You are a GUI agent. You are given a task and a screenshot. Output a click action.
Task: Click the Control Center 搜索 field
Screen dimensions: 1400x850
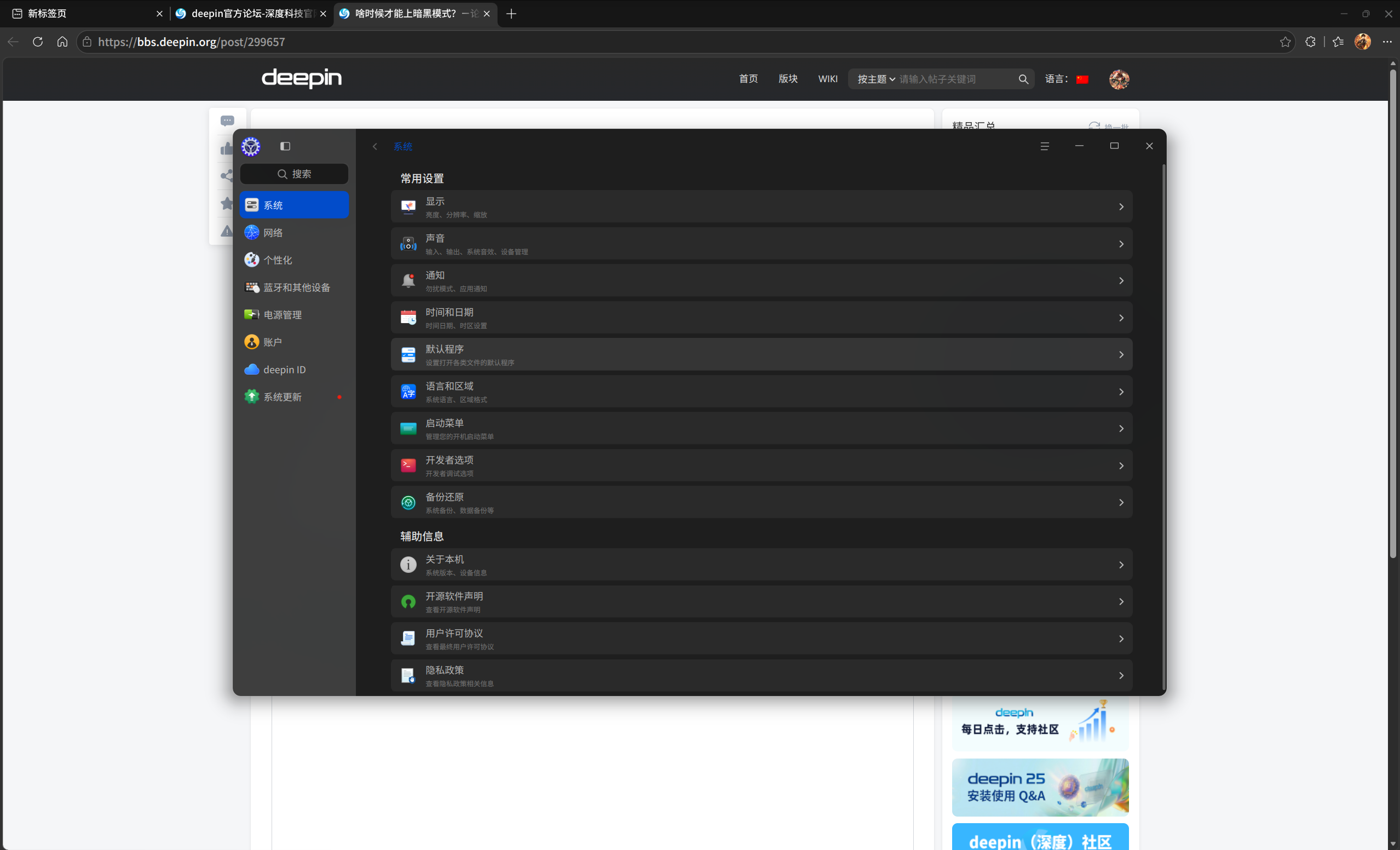(x=294, y=174)
